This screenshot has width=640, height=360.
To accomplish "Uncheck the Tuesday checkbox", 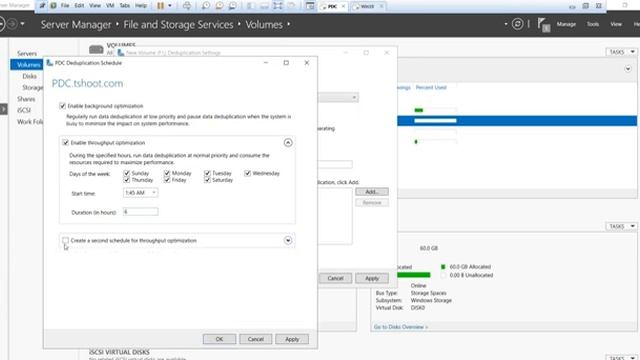I will (207, 173).
